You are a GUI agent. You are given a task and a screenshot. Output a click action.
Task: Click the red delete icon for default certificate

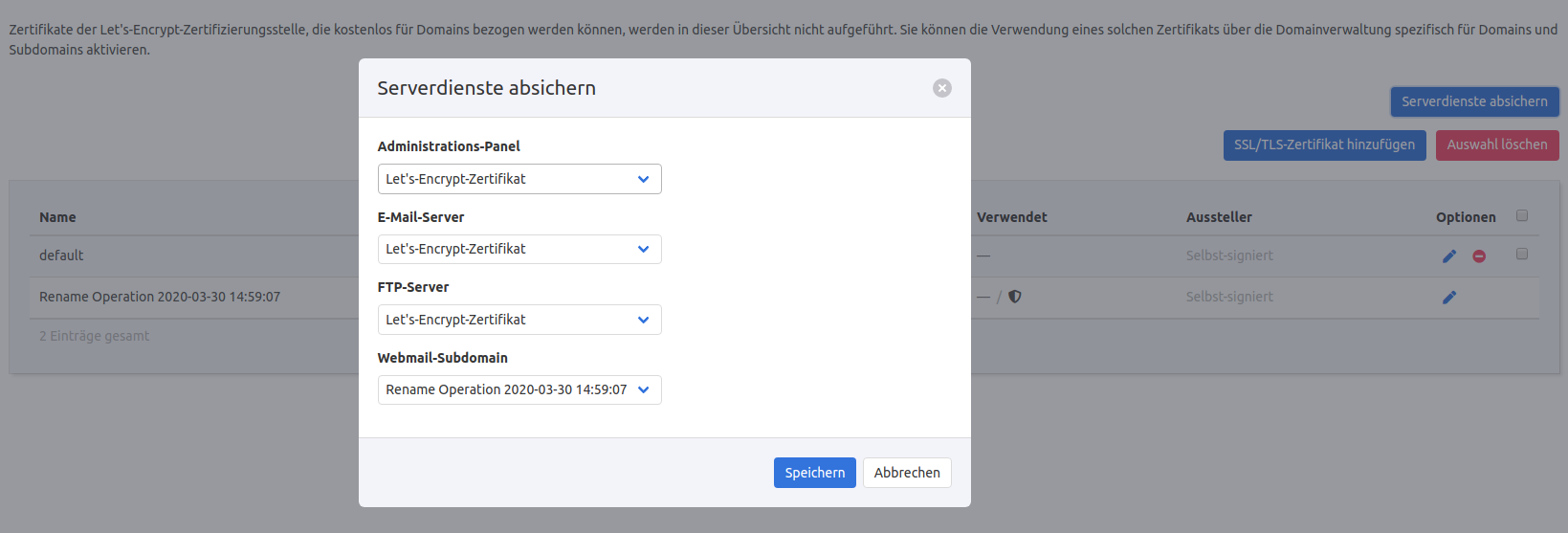pyautogui.click(x=1479, y=256)
